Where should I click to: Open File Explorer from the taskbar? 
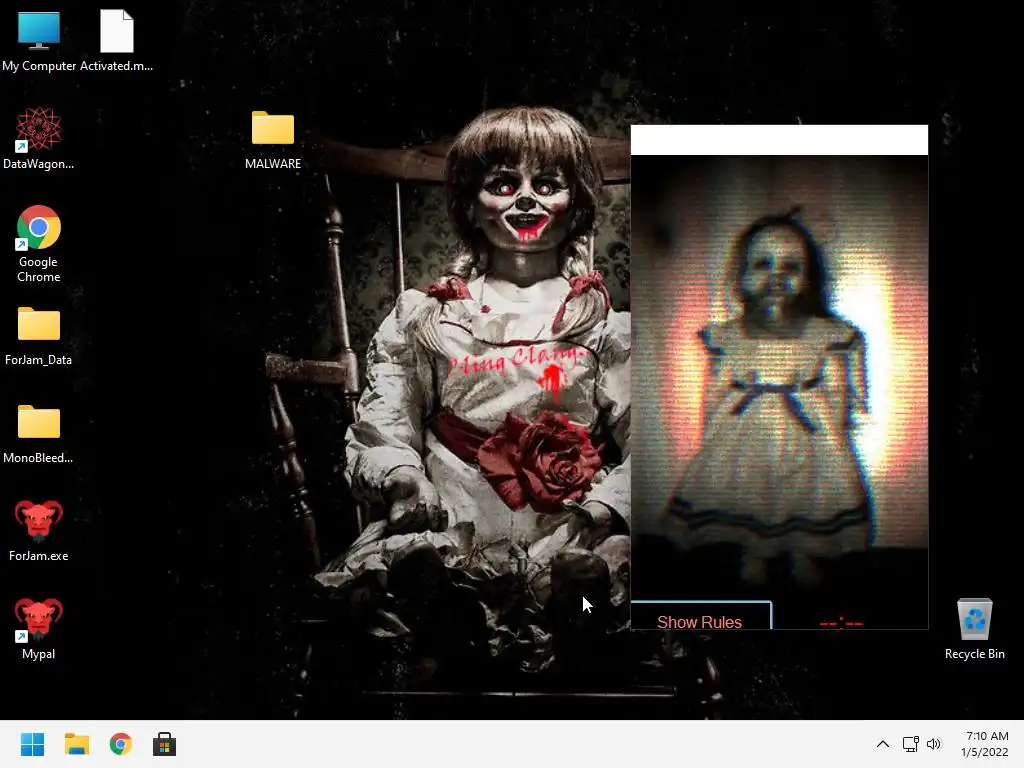[x=76, y=744]
